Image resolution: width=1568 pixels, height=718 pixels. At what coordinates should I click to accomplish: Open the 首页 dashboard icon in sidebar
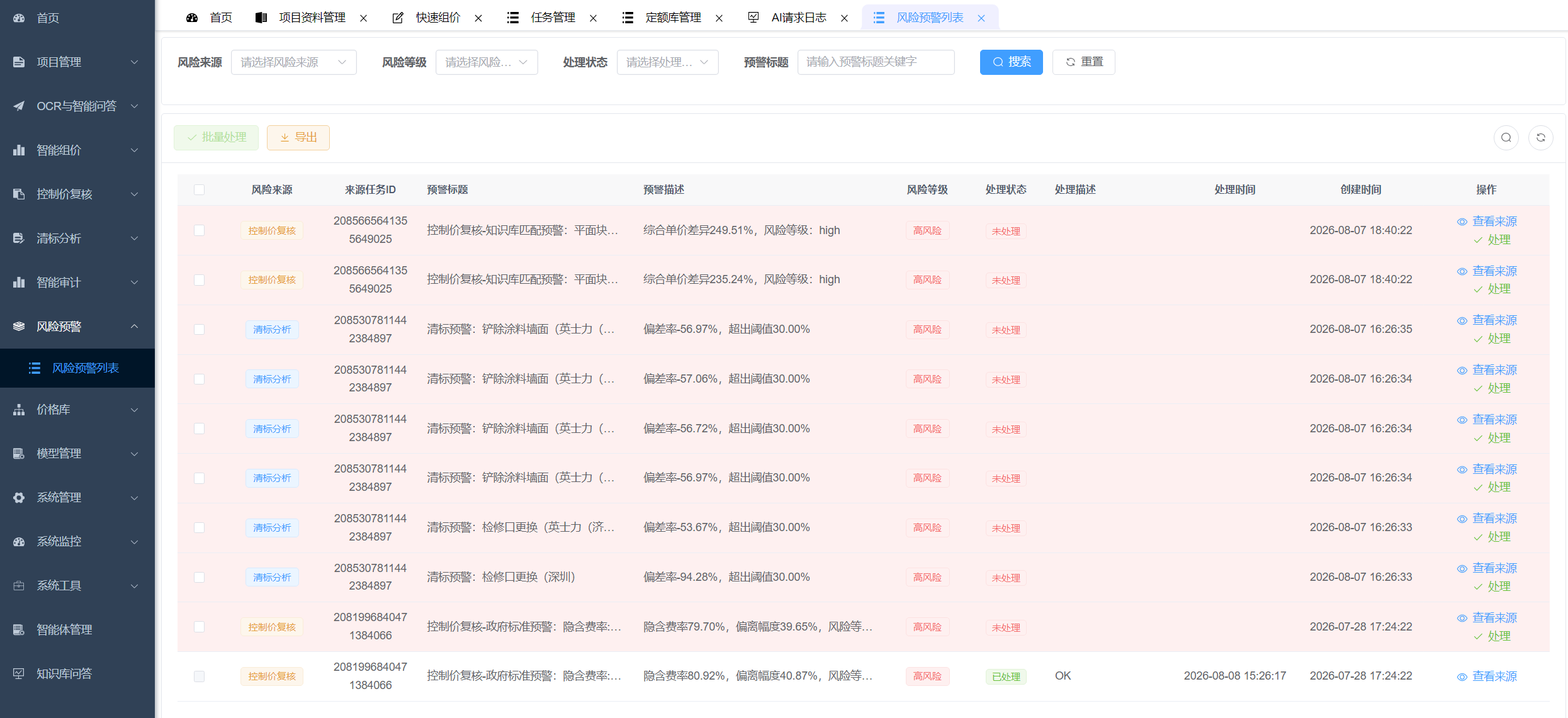coord(19,18)
